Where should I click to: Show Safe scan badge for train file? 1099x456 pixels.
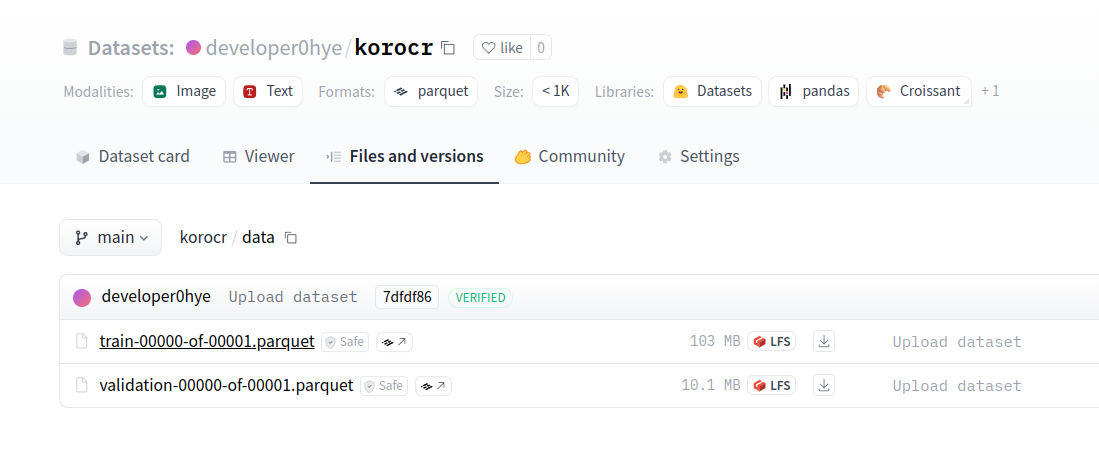346,342
